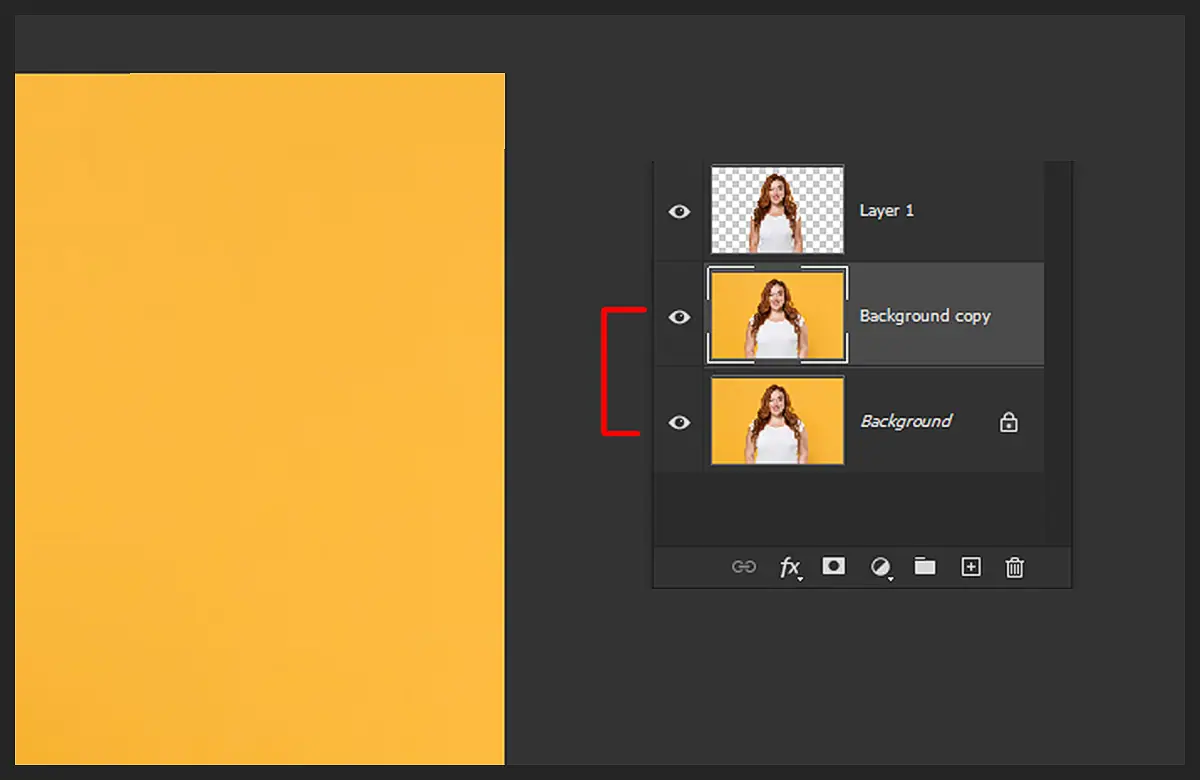
Task: Delete the layer using the trash icon
Action: [x=1015, y=567]
